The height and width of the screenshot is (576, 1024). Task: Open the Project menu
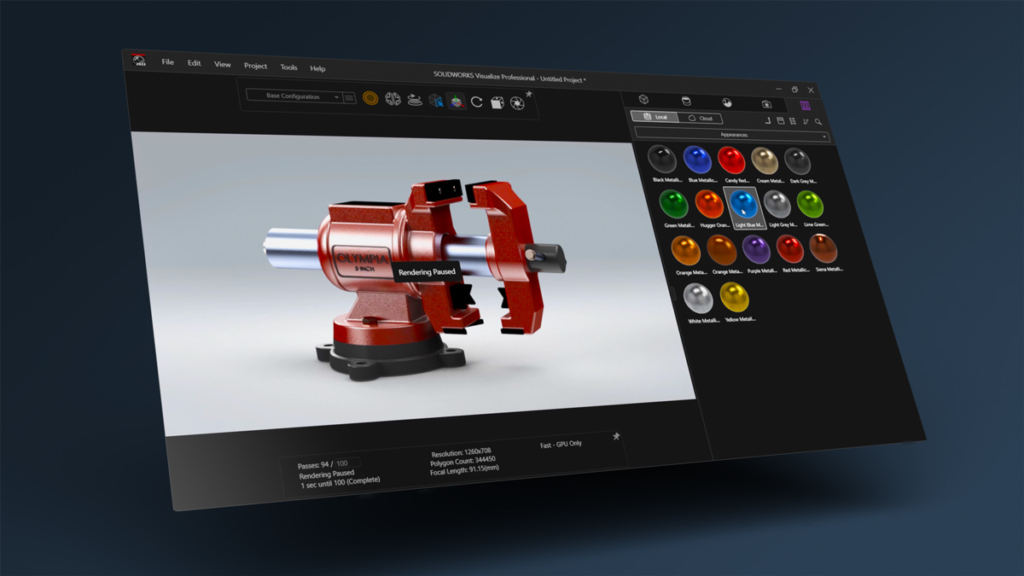pyautogui.click(x=254, y=67)
